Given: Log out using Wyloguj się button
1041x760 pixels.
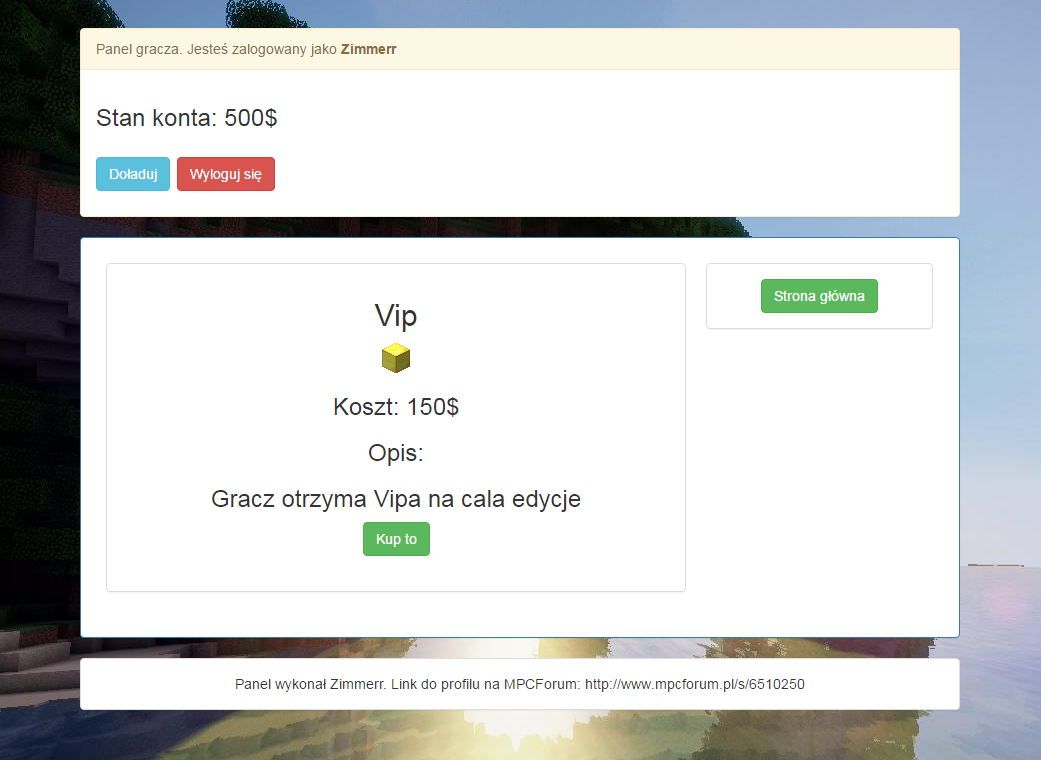Looking at the screenshot, I should pos(226,174).
